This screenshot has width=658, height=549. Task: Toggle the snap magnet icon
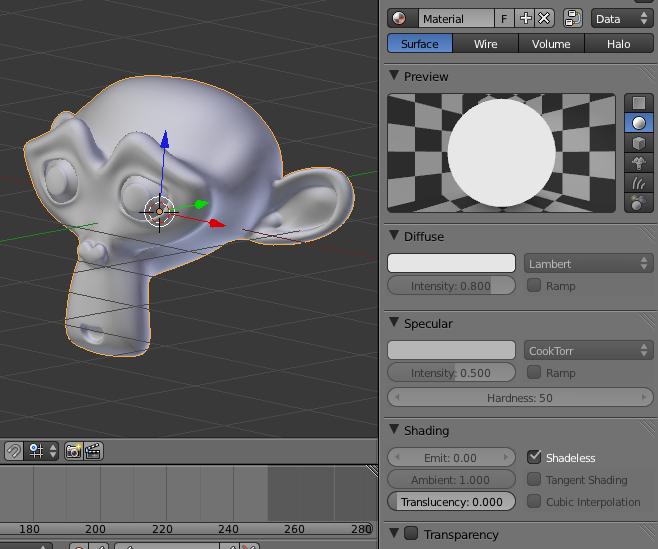click(x=14, y=451)
